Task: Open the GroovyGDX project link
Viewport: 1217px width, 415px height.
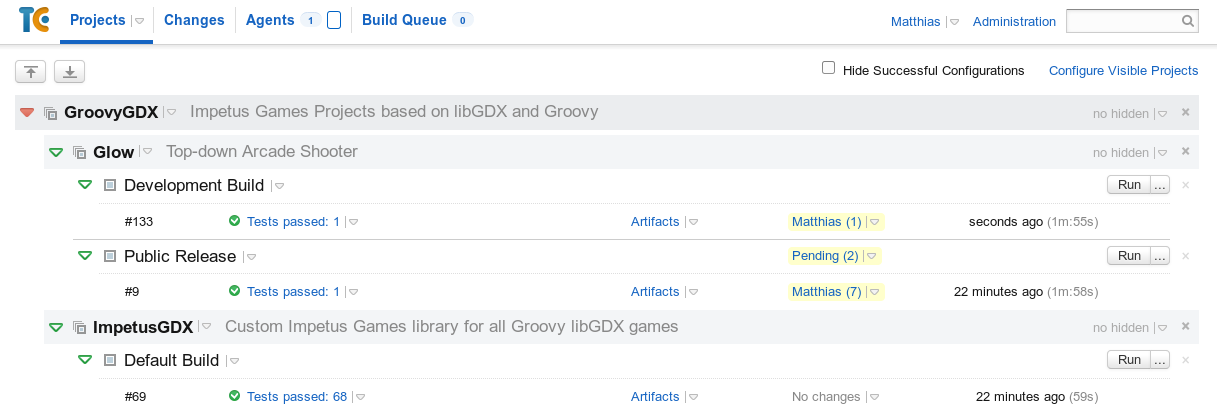Action: 111,112
